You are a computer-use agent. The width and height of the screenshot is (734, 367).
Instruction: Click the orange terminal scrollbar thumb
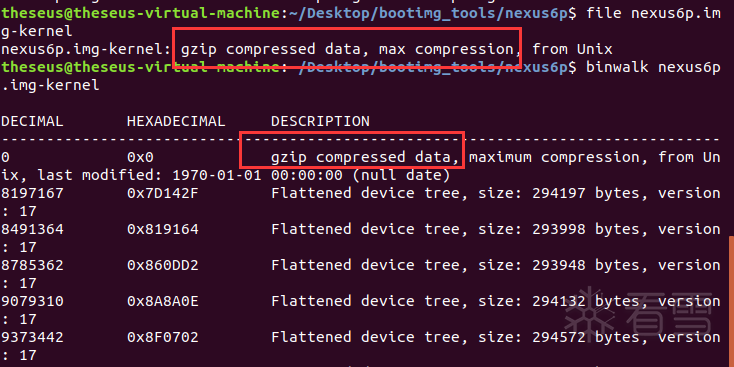pos(731,301)
